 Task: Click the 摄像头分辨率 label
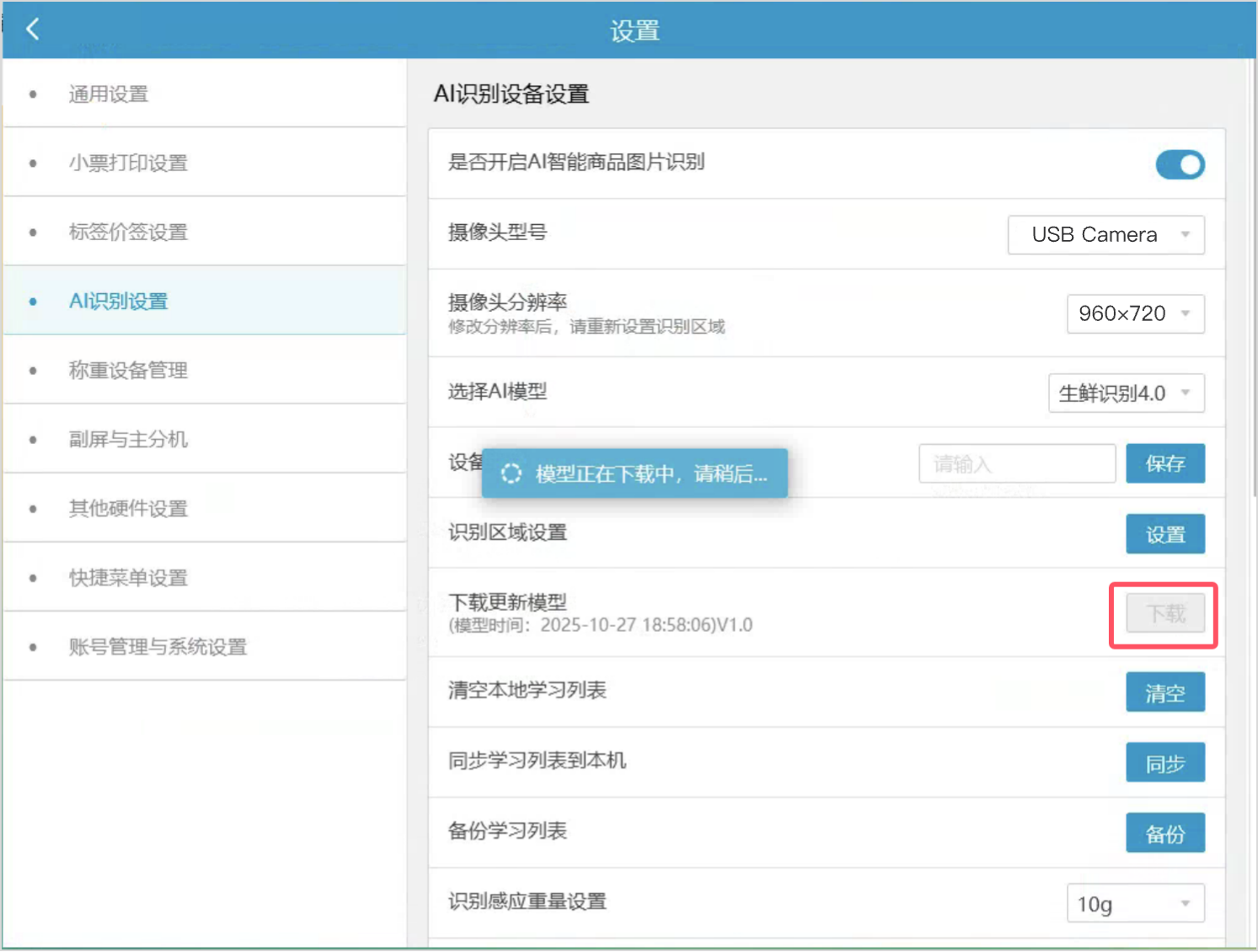(507, 302)
